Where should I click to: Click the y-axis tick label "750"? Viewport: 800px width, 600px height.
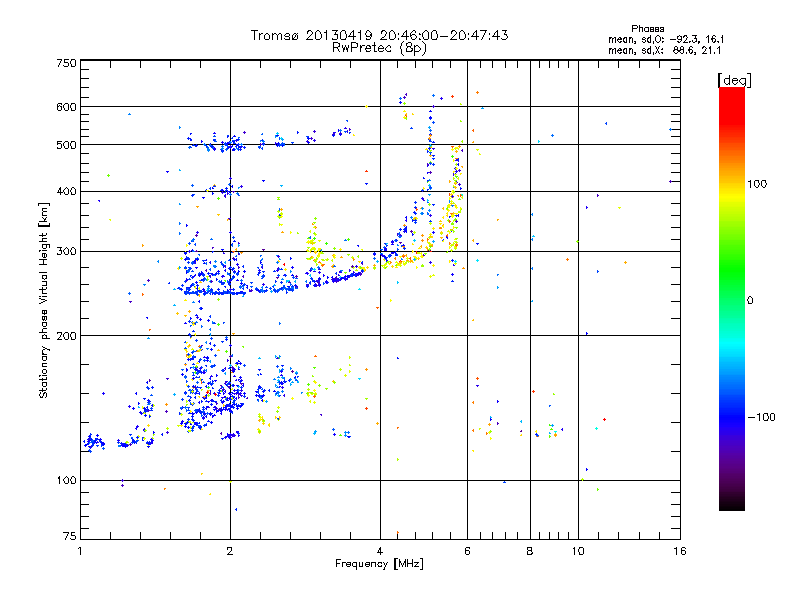click(x=66, y=63)
